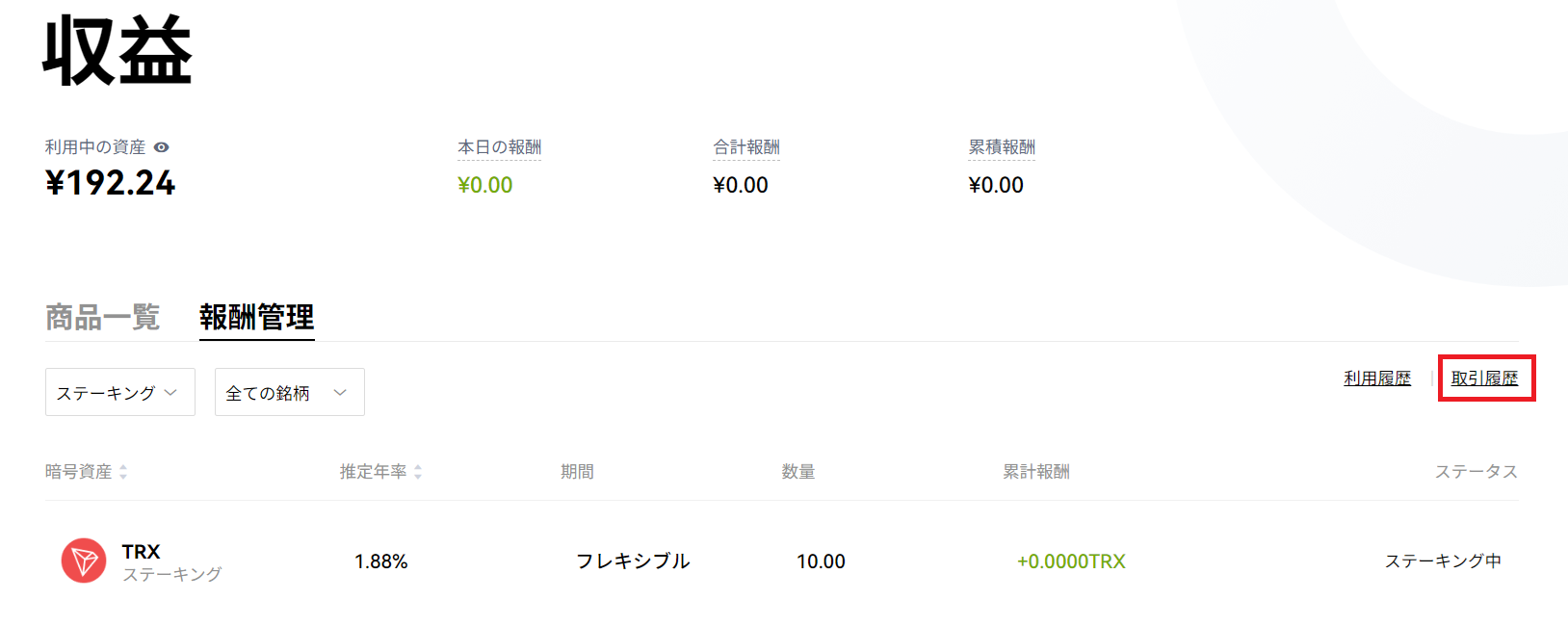Open the 取引履歴 link

(1484, 378)
